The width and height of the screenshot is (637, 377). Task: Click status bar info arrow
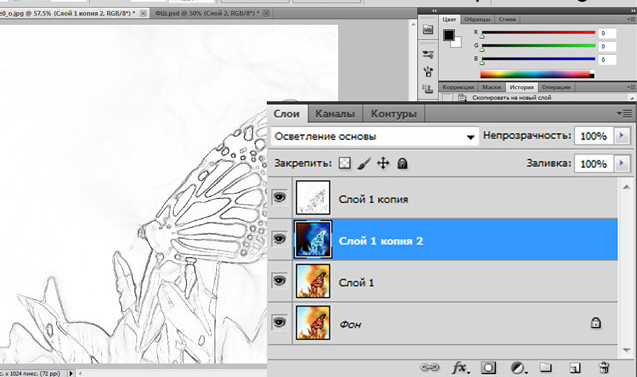[71, 373]
